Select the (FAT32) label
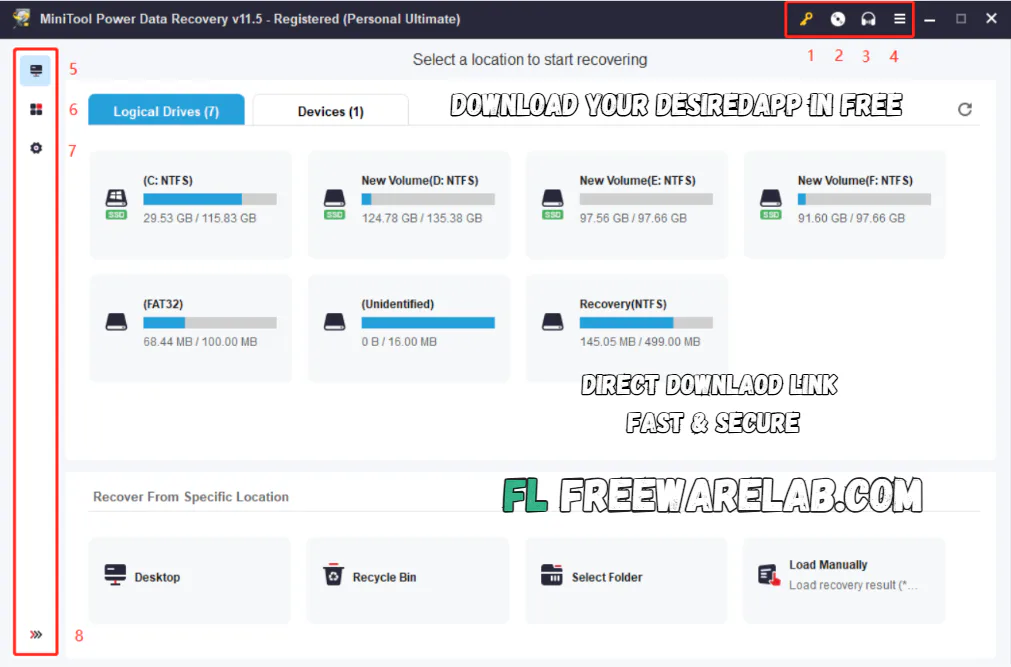1011x667 pixels. (163, 304)
